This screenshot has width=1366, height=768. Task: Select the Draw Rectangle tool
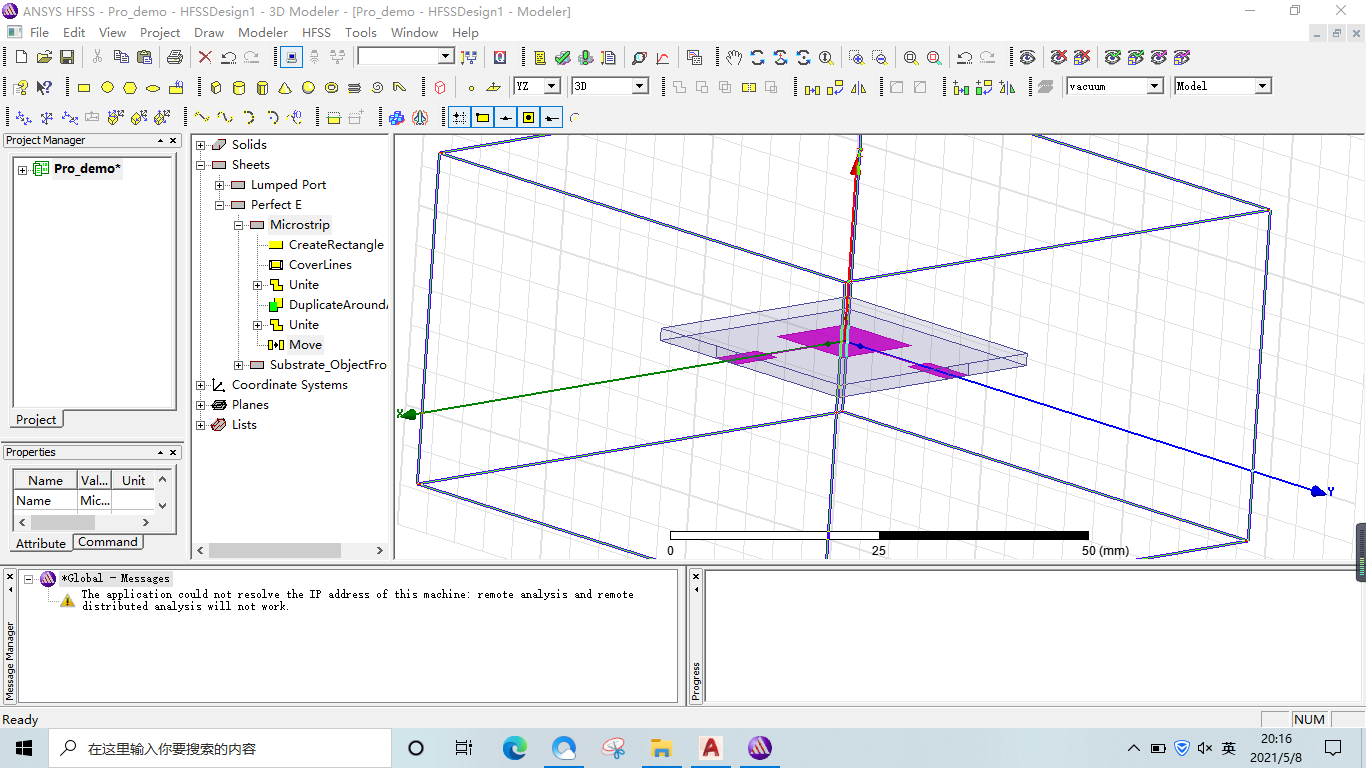tap(84, 87)
